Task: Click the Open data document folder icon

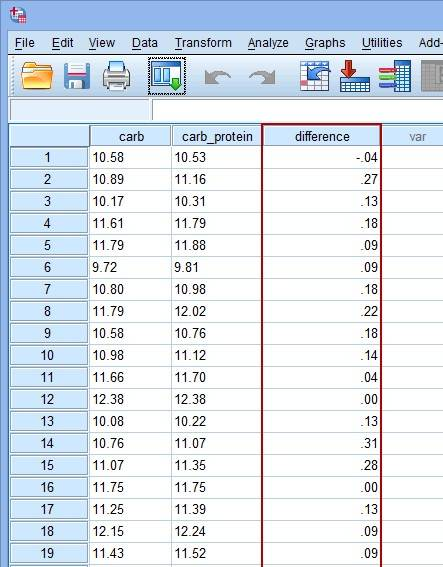Action: [x=37, y=76]
